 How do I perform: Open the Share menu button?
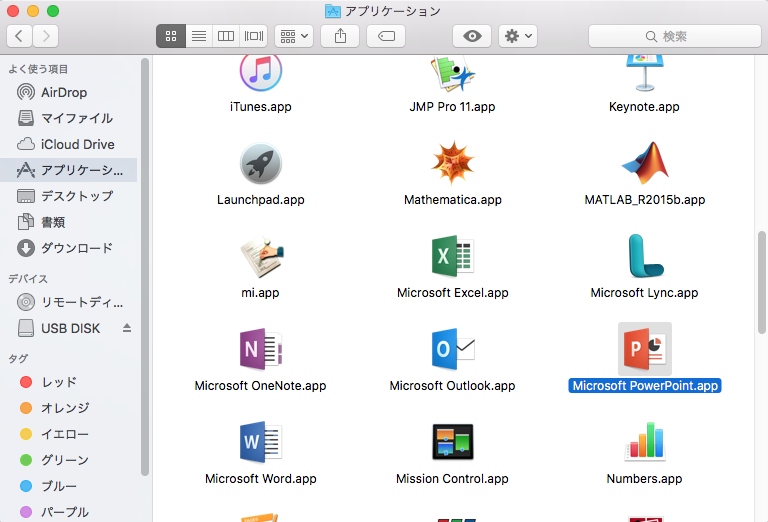click(340, 36)
